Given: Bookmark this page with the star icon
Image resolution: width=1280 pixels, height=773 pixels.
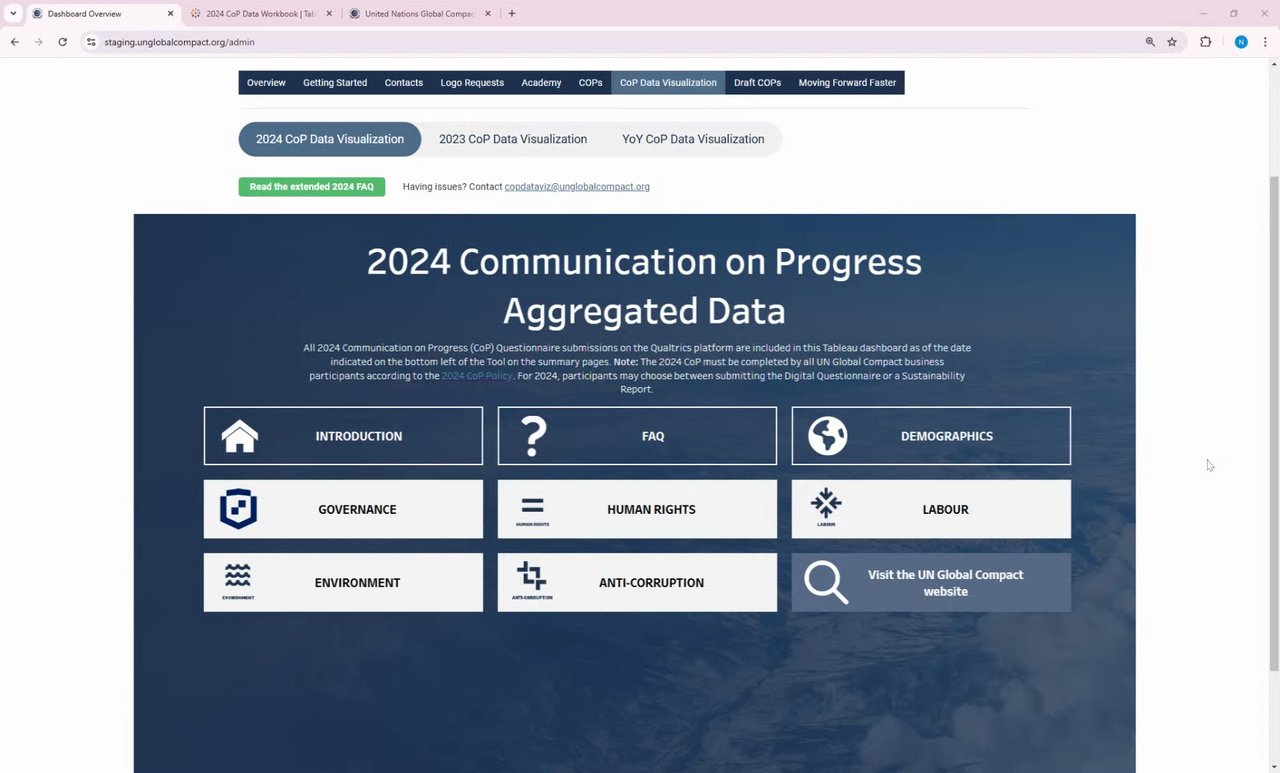Looking at the screenshot, I should 1172,42.
